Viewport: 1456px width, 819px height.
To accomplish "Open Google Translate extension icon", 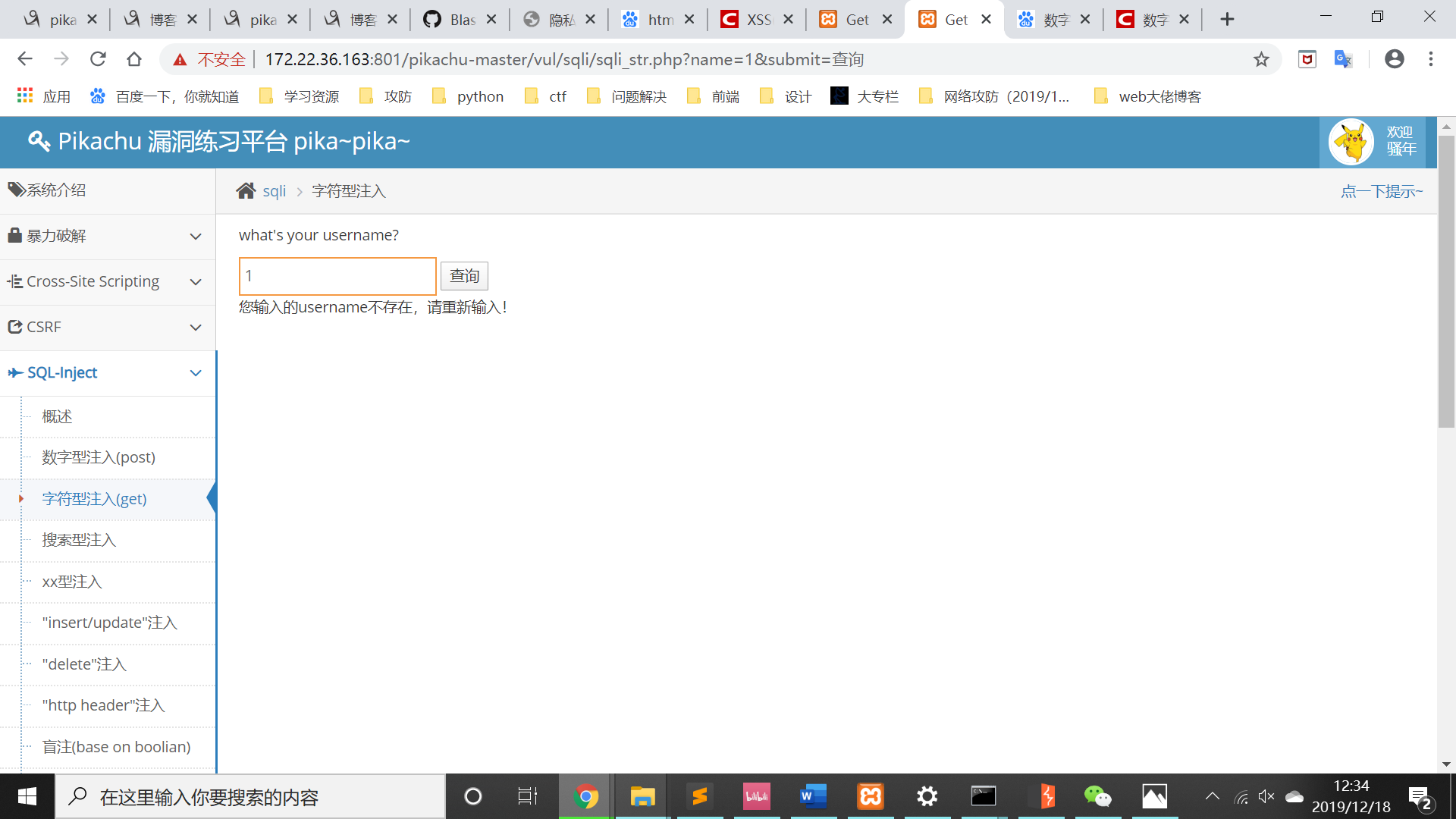I will tap(1343, 59).
